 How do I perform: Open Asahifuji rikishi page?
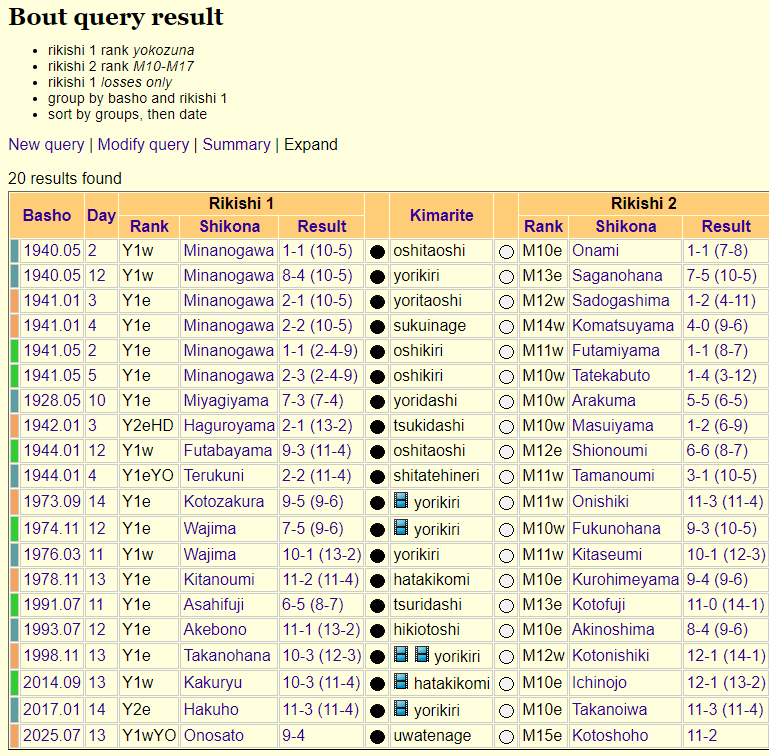[214, 604]
